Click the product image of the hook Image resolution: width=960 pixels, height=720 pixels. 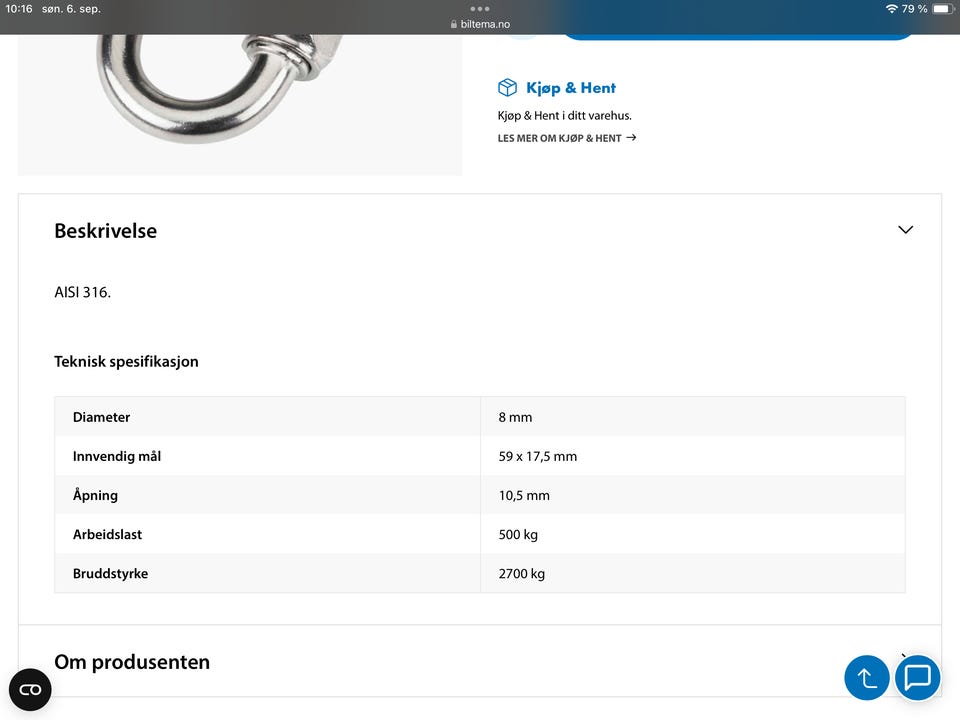tap(240, 105)
